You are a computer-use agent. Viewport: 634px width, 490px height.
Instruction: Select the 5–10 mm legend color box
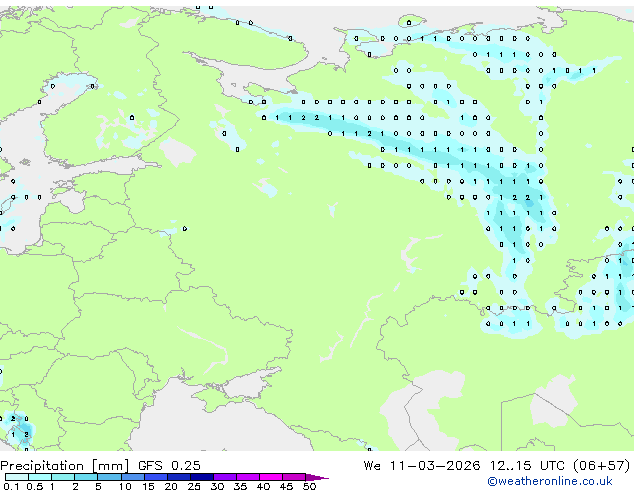tap(109, 477)
